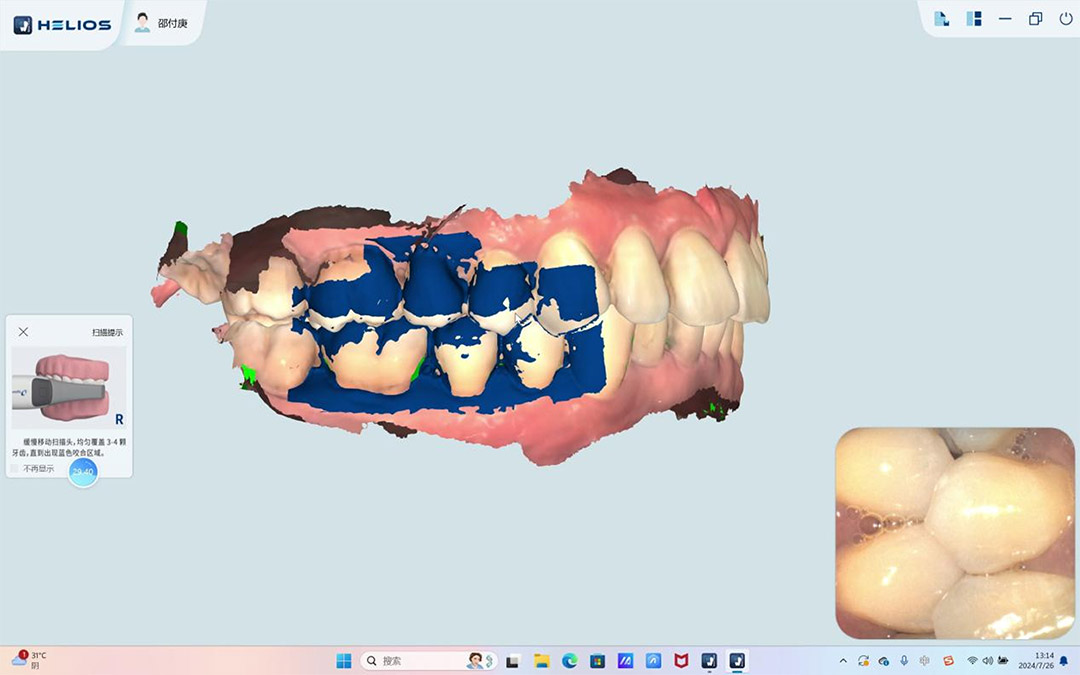Image resolution: width=1080 pixels, height=675 pixels.
Task: Click the round blue scan timer button
Action: pyautogui.click(x=83, y=472)
